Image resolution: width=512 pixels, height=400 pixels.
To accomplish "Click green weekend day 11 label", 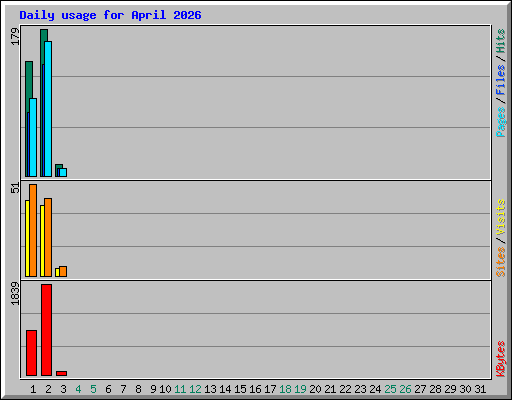I will click(x=180, y=389).
